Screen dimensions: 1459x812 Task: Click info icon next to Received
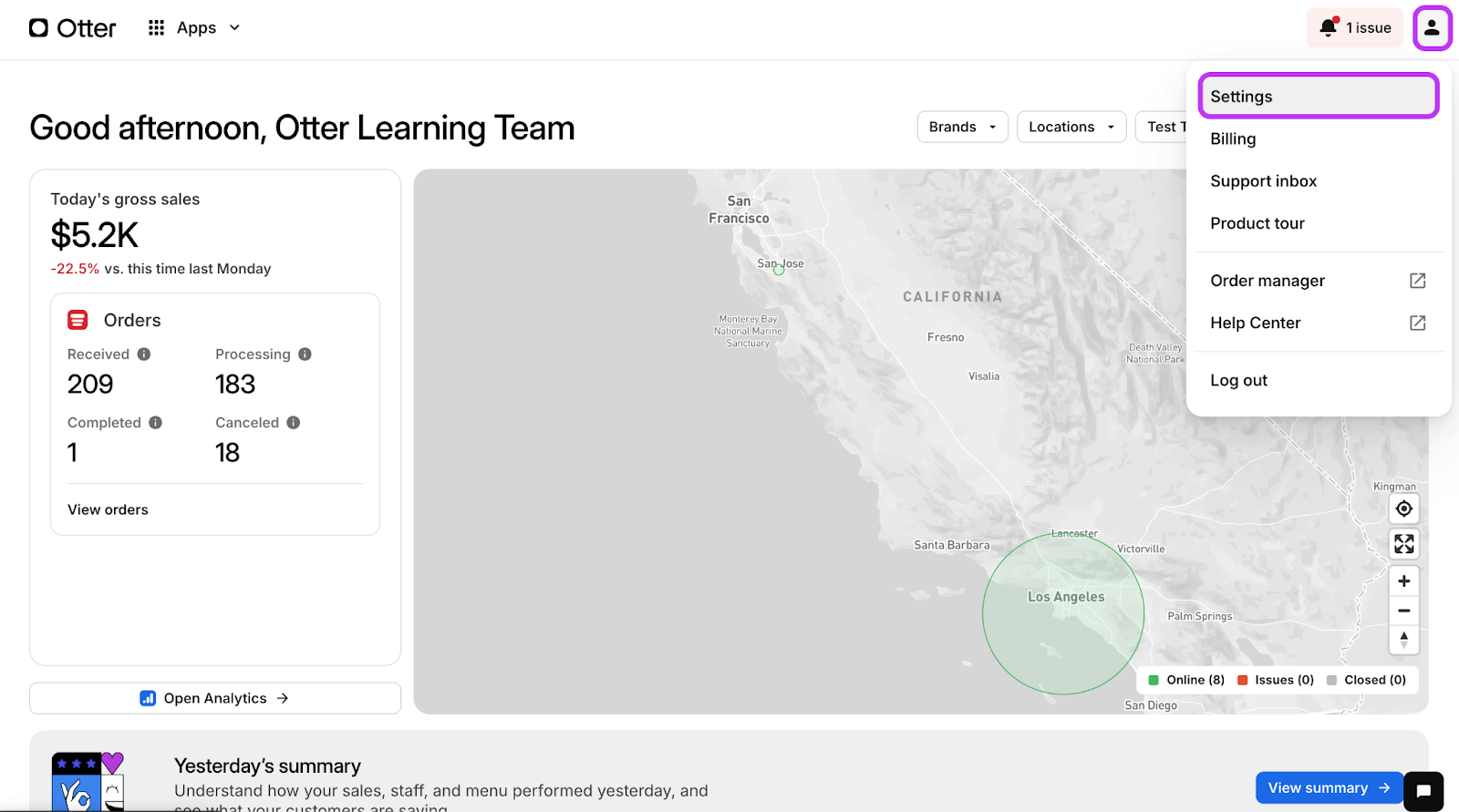click(x=144, y=355)
